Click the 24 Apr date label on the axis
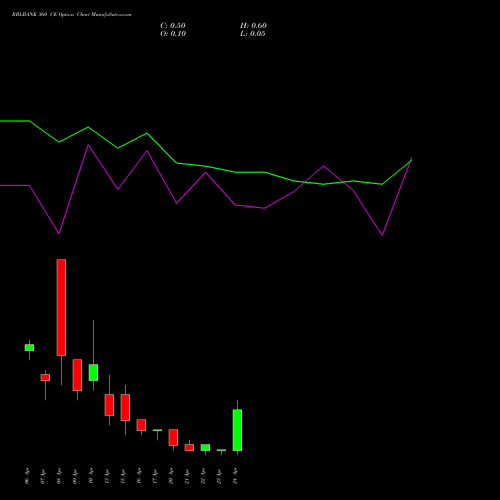This screenshot has height=500, width=500. (x=235, y=476)
